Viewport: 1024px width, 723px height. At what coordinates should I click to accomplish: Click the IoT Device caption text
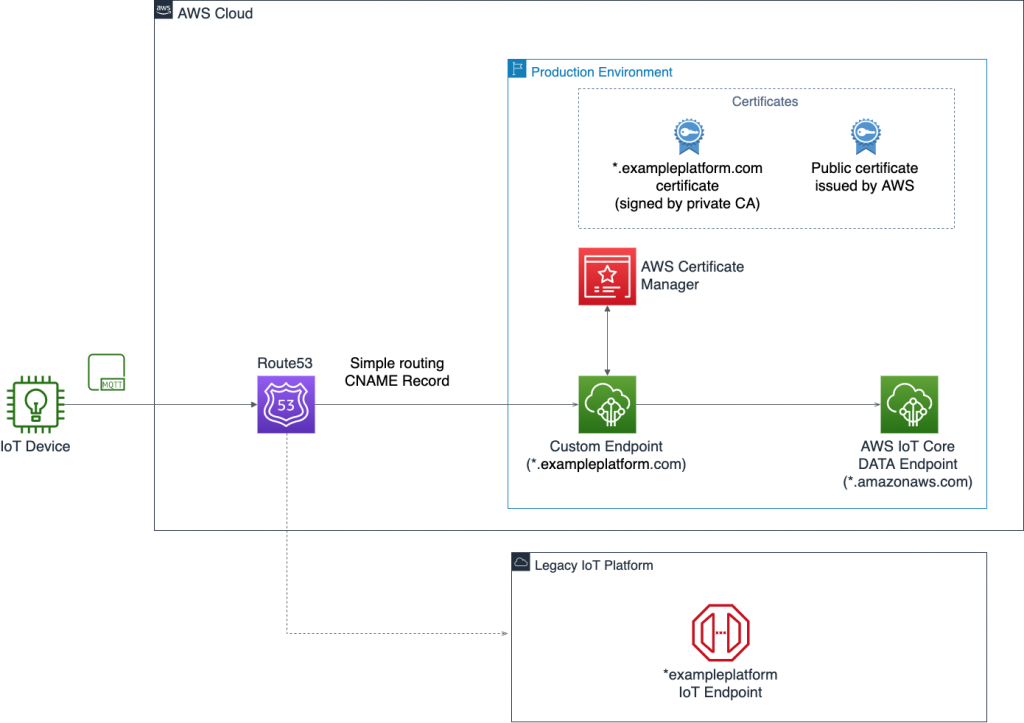point(36,446)
